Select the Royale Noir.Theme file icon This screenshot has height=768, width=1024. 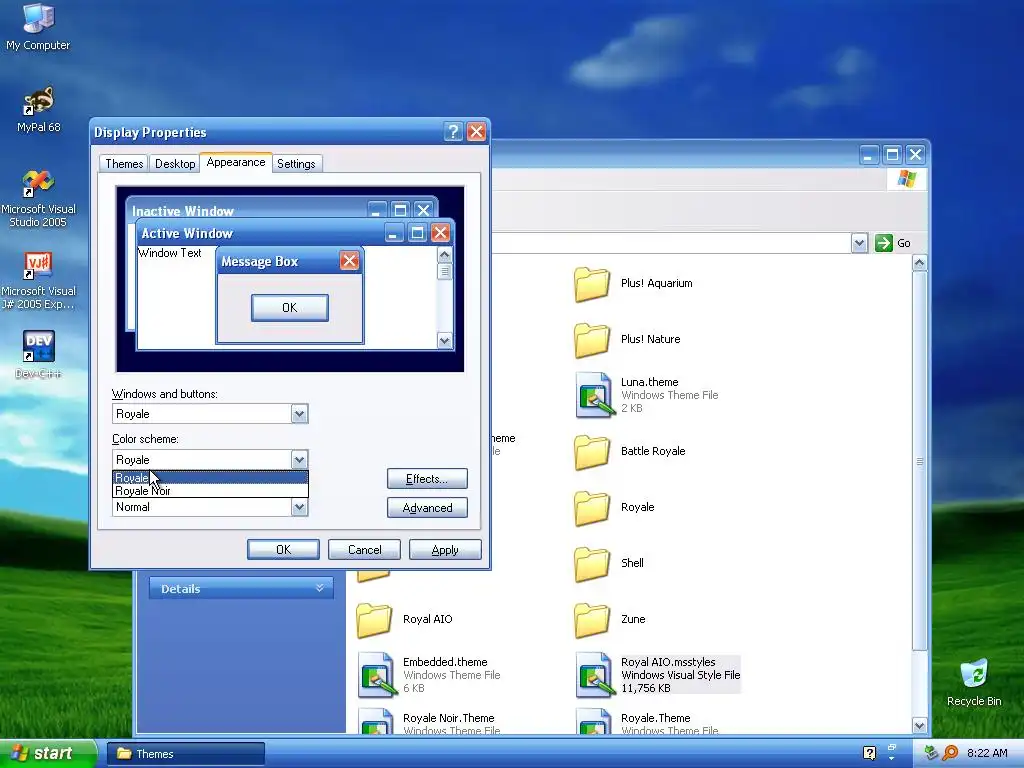pos(377,721)
